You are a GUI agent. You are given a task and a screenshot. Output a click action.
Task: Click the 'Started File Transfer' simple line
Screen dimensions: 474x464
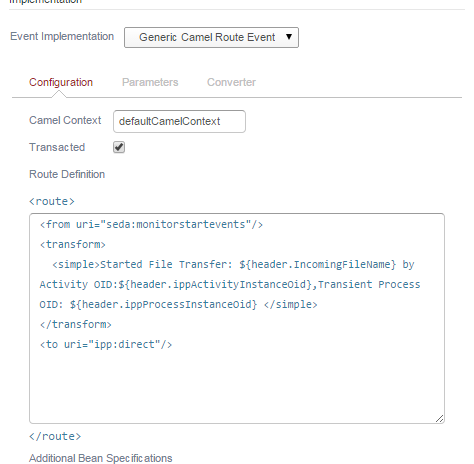pyautogui.click(x=233, y=264)
